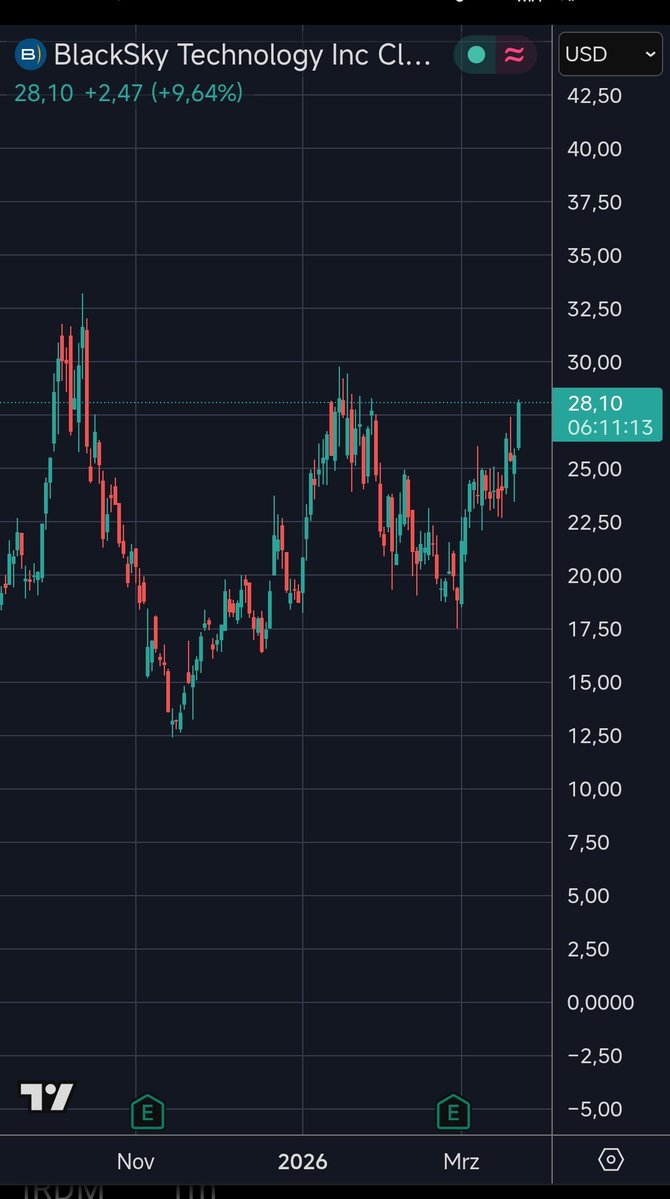
Task: Tap the pink approximate data indicator
Action: click(x=515, y=54)
